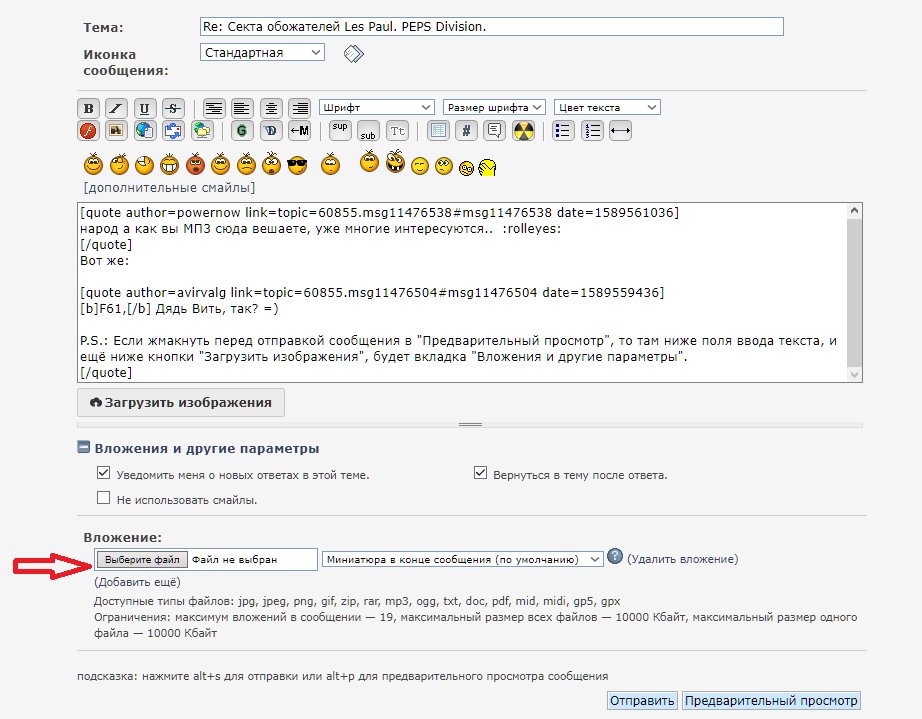The width and height of the screenshot is (922, 719).
Task: Open the дополнительные смайлы link
Action: coord(169,188)
